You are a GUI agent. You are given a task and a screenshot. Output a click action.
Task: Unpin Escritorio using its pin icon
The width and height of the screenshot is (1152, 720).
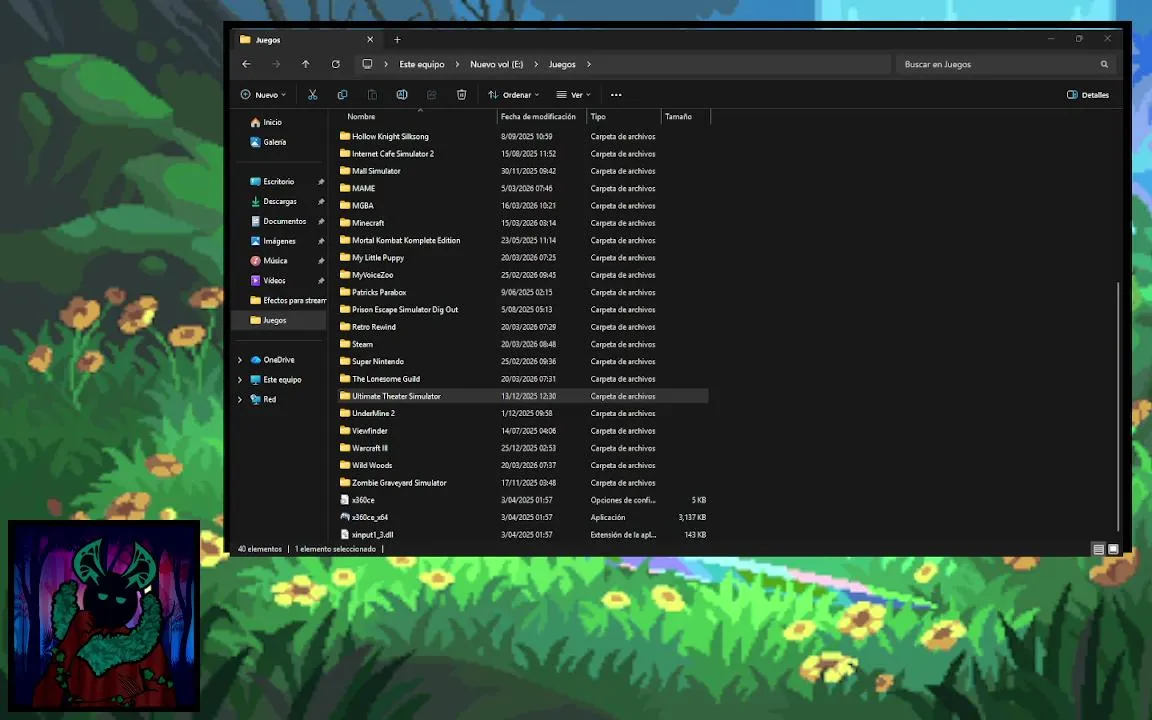pyautogui.click(x=320, y=181)
